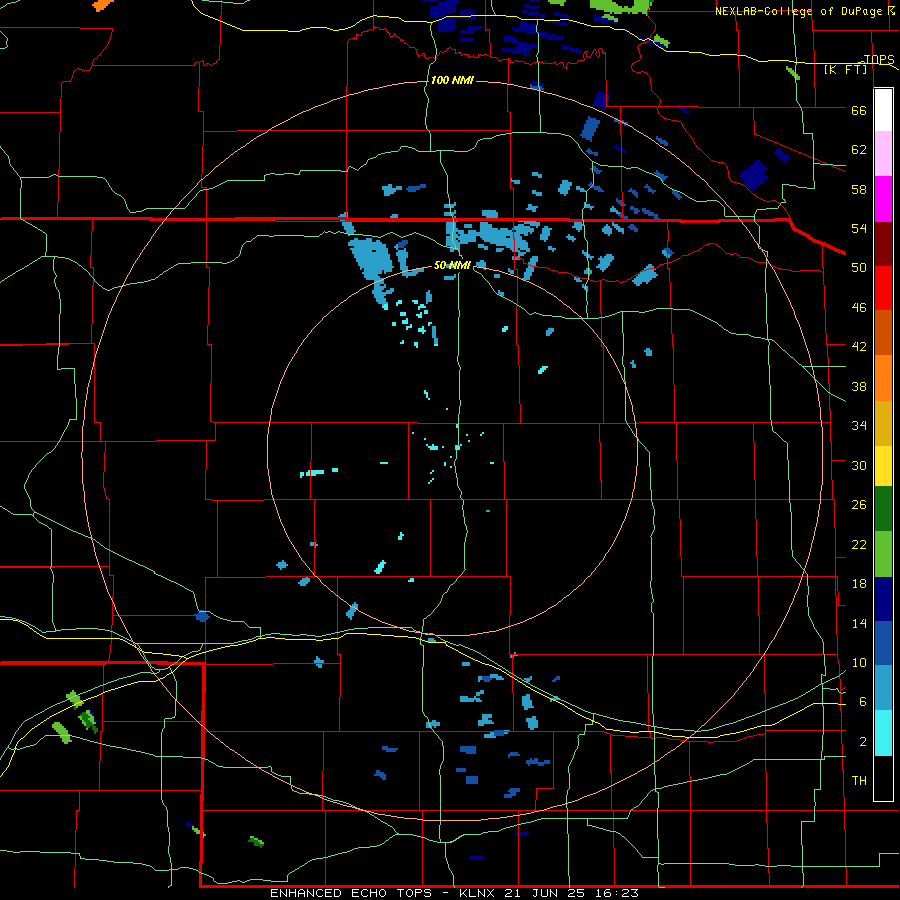Select the "KLNX" radar site identifier

click(479, 893)
